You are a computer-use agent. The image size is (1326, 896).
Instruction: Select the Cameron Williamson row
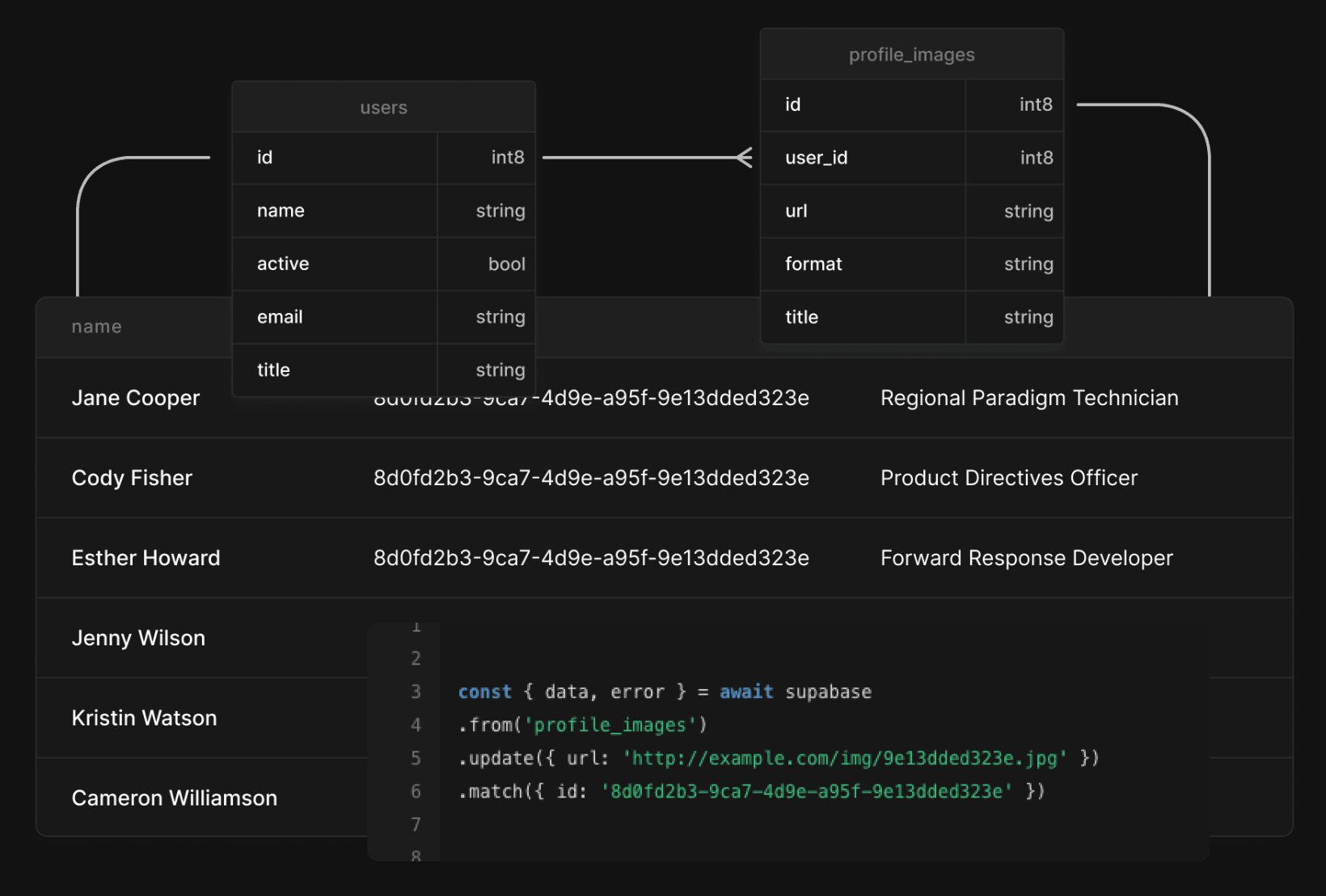(174, 798)
